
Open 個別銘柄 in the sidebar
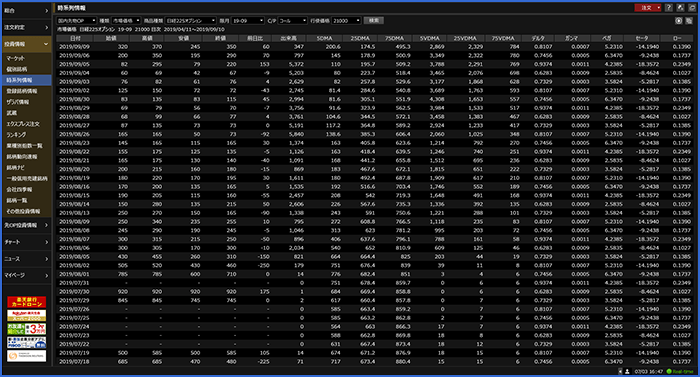(x=26, y=69)
